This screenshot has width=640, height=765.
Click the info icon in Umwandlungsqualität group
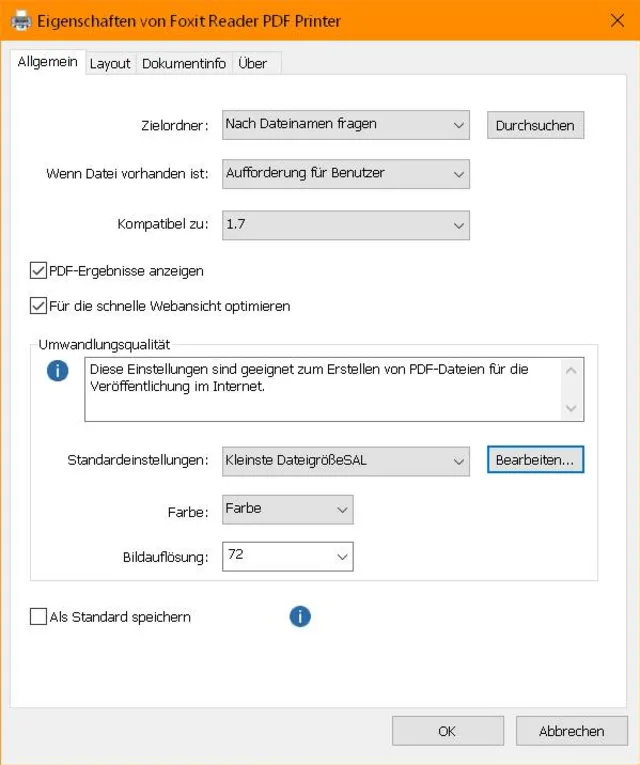[58, 372]
